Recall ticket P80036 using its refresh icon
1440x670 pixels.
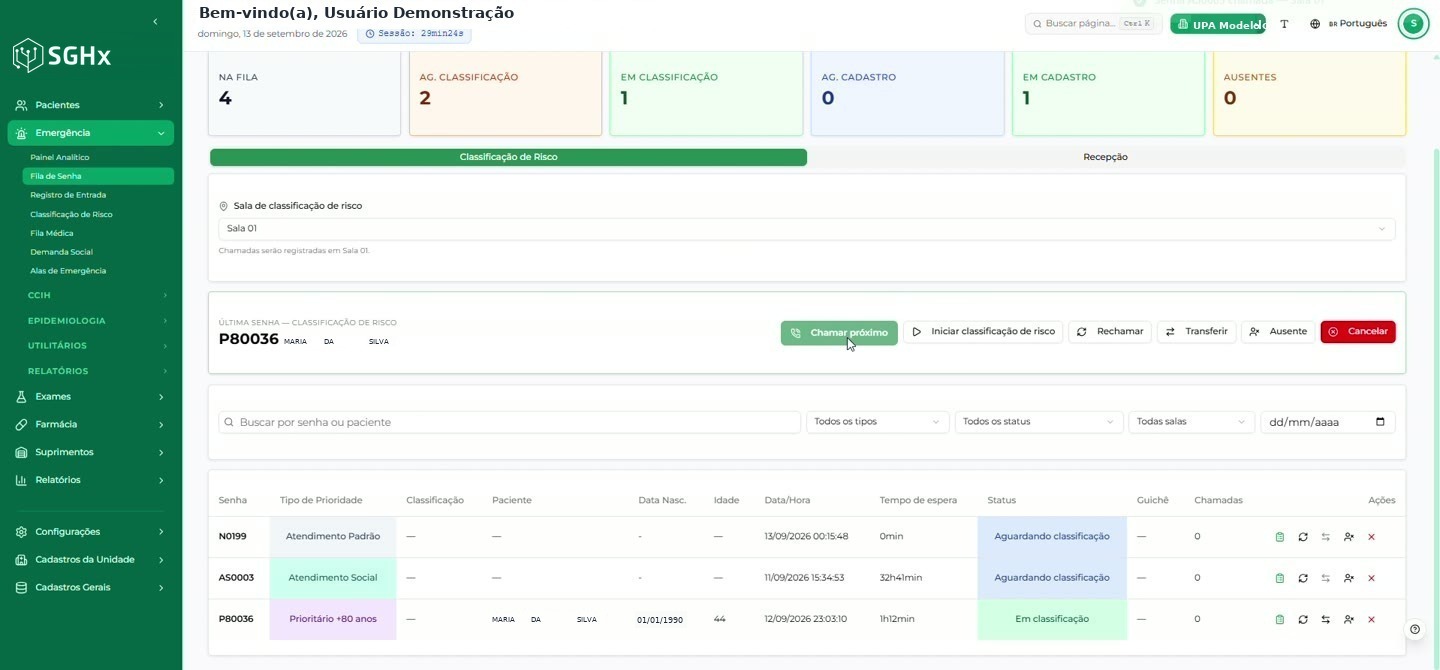click(1303, 619)
